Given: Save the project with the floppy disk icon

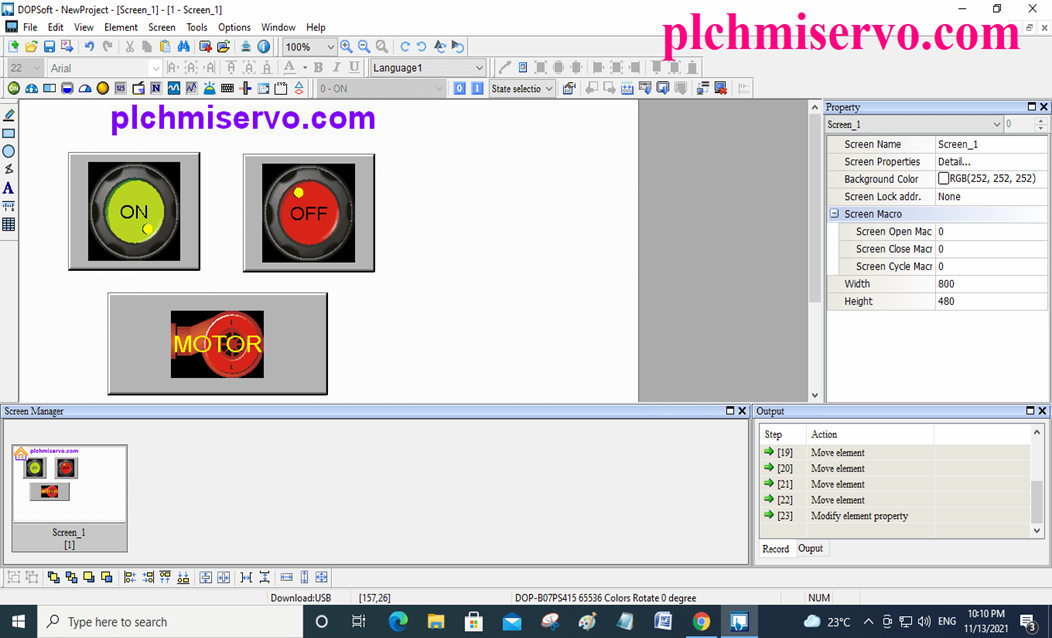Looking at the screenshot, I should 49,46.
